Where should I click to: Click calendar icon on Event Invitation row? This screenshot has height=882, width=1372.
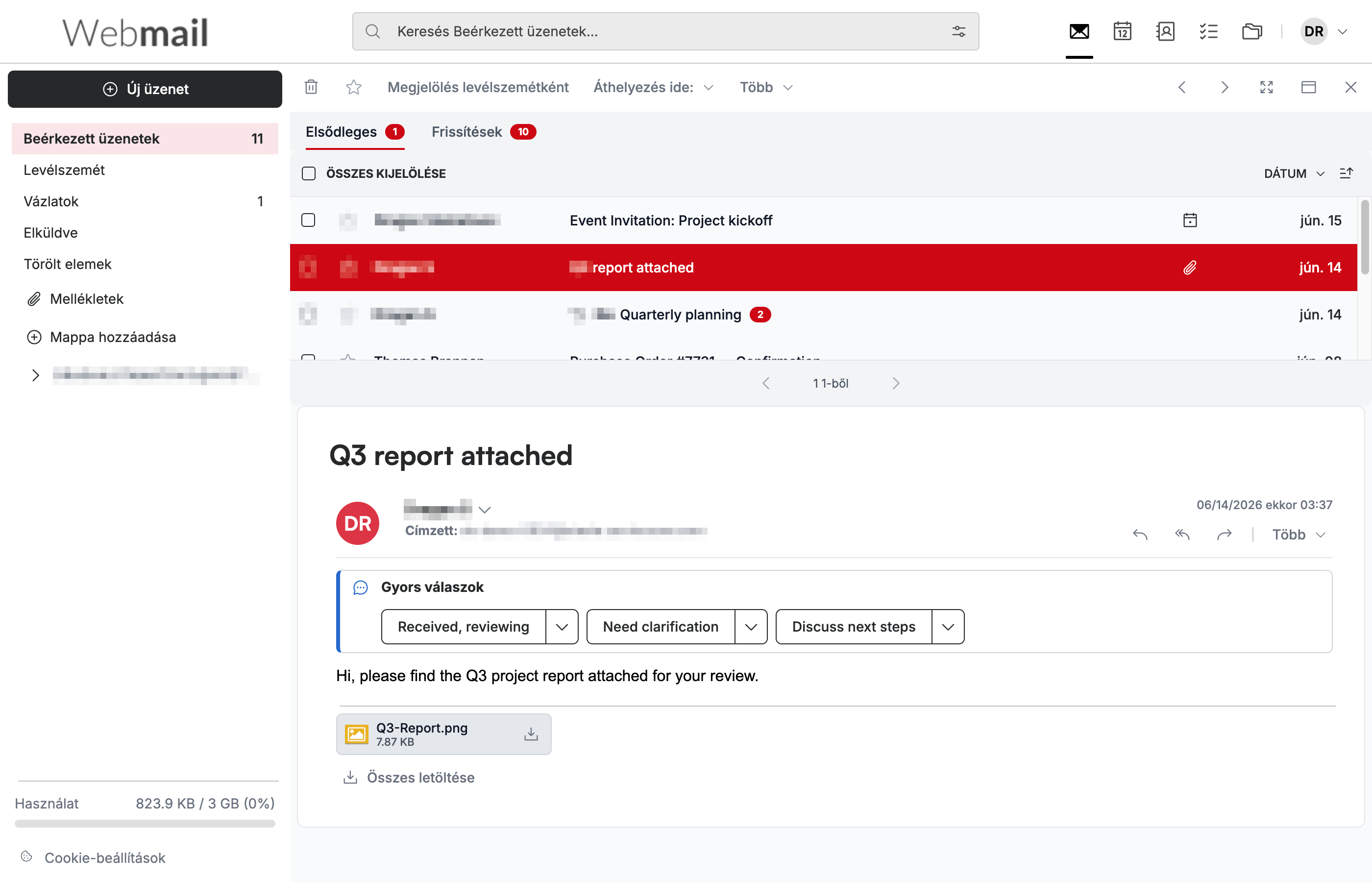pos(1190,220)
